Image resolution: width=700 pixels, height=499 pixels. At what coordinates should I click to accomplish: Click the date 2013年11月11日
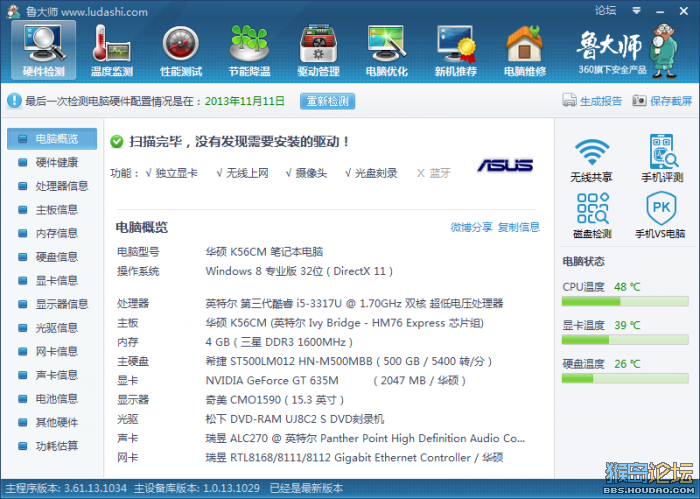pyautogui.click(x=245, y=101)
